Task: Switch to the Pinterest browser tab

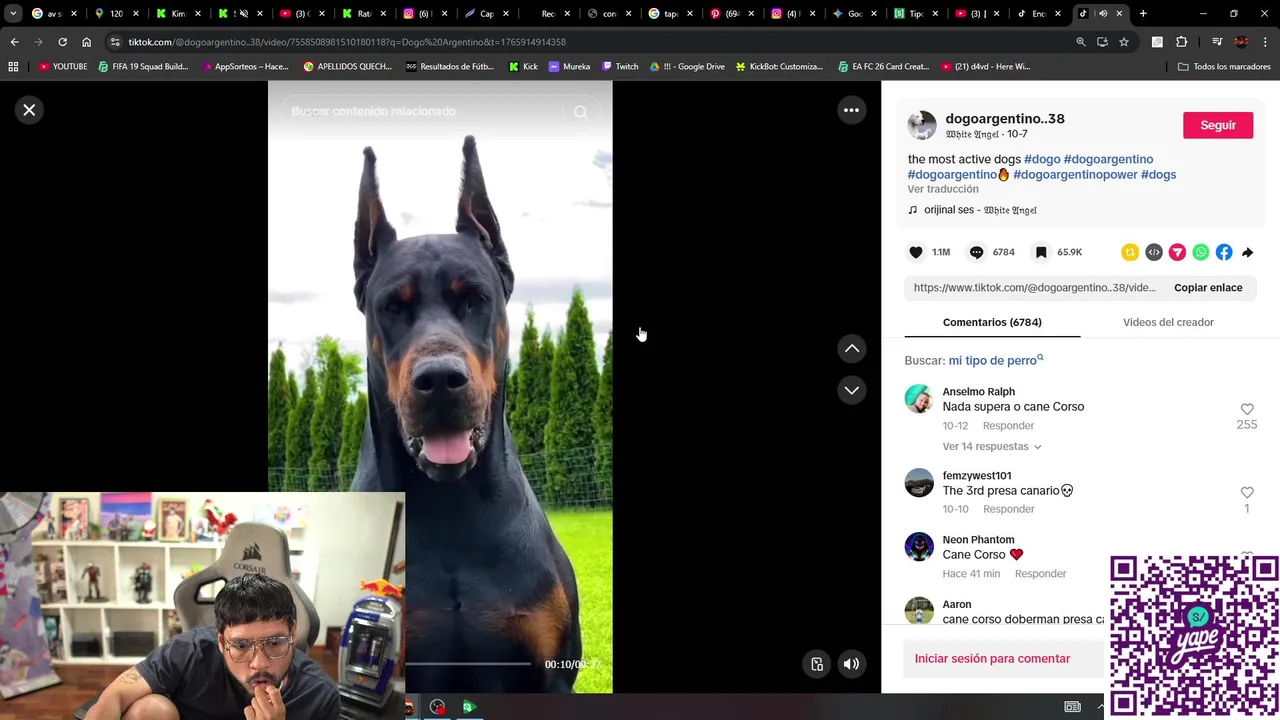Action: click(x=724, y=14)
